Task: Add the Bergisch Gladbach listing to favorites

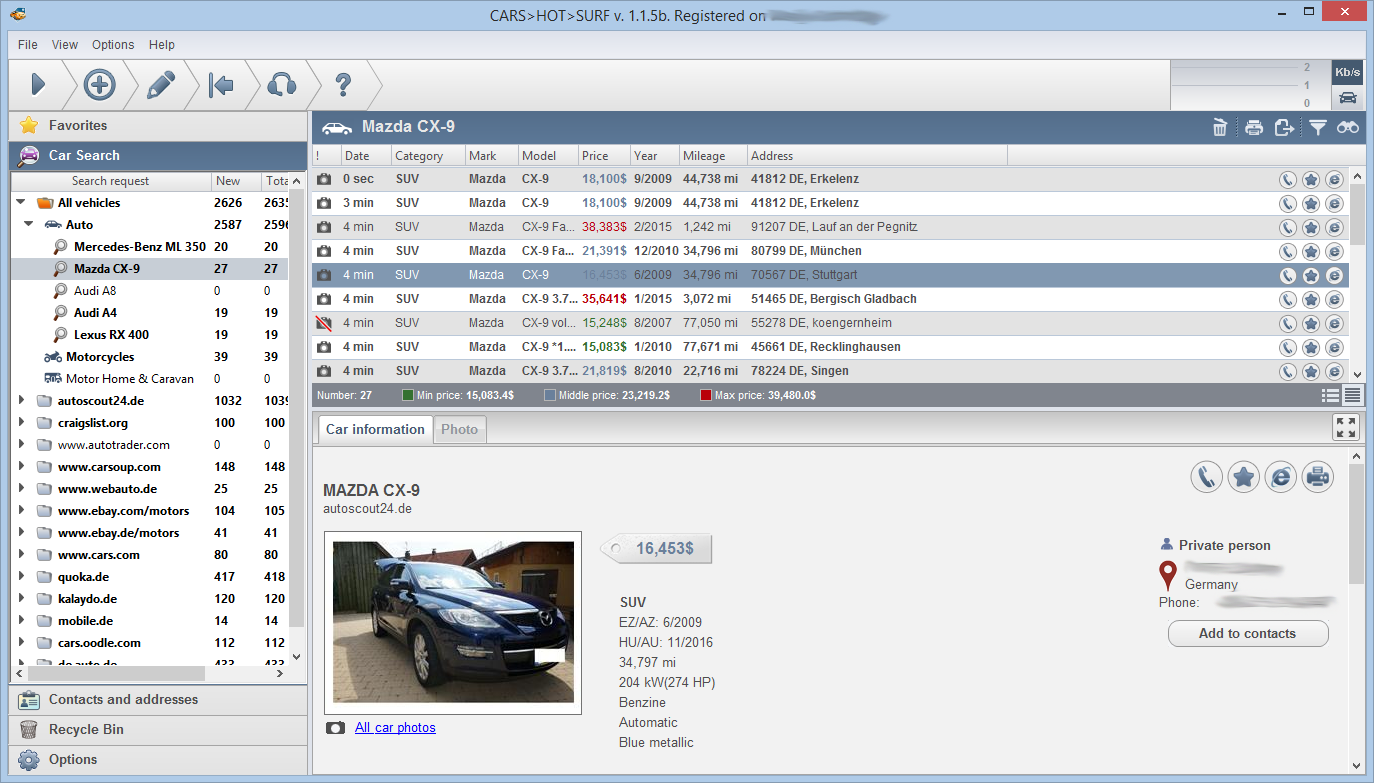Action: (x=1311, y=299)
